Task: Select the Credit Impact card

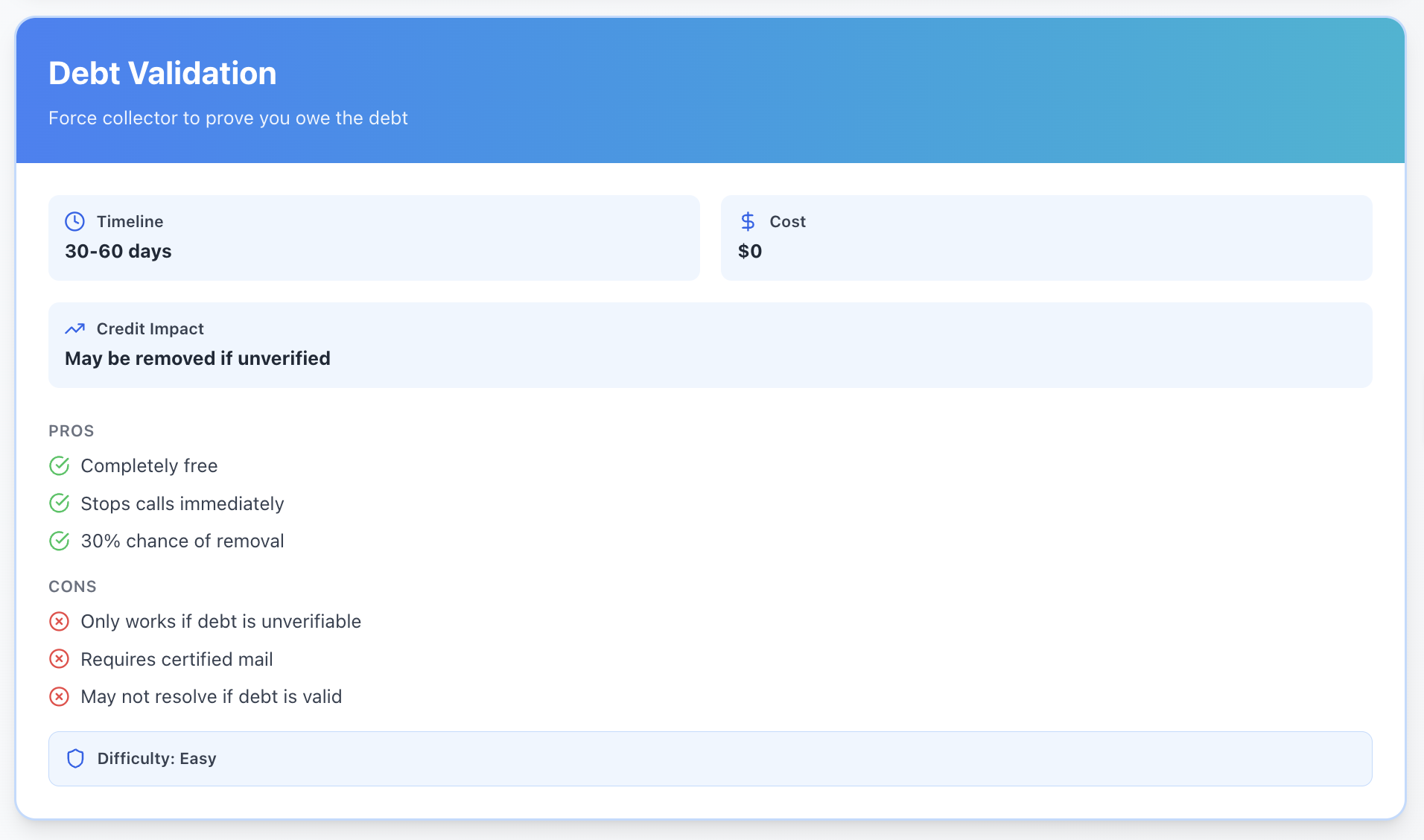Action: [x=711, y=345]
